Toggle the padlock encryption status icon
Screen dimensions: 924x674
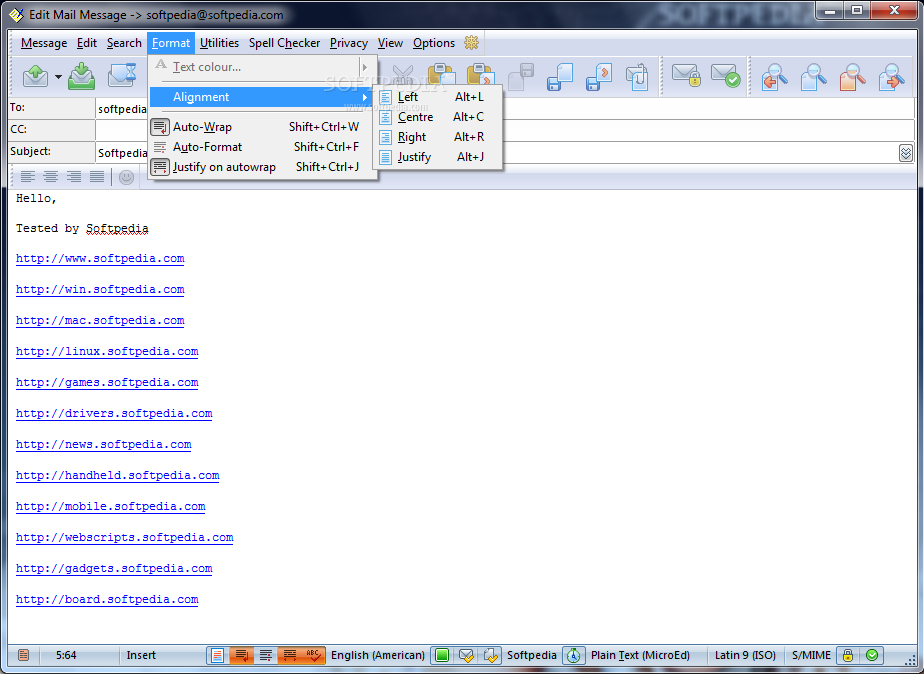coord(848,655)
